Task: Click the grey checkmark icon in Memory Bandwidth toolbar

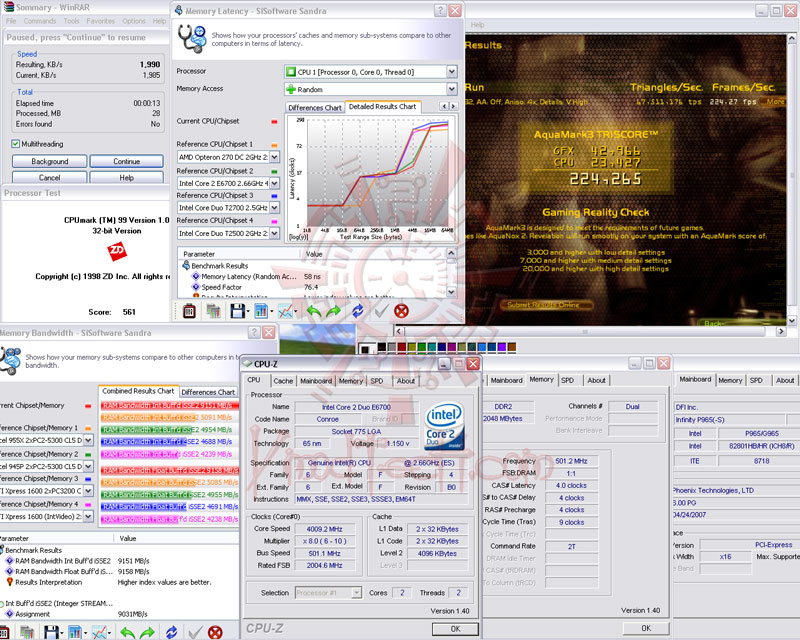Action: [x=194, y=633]
